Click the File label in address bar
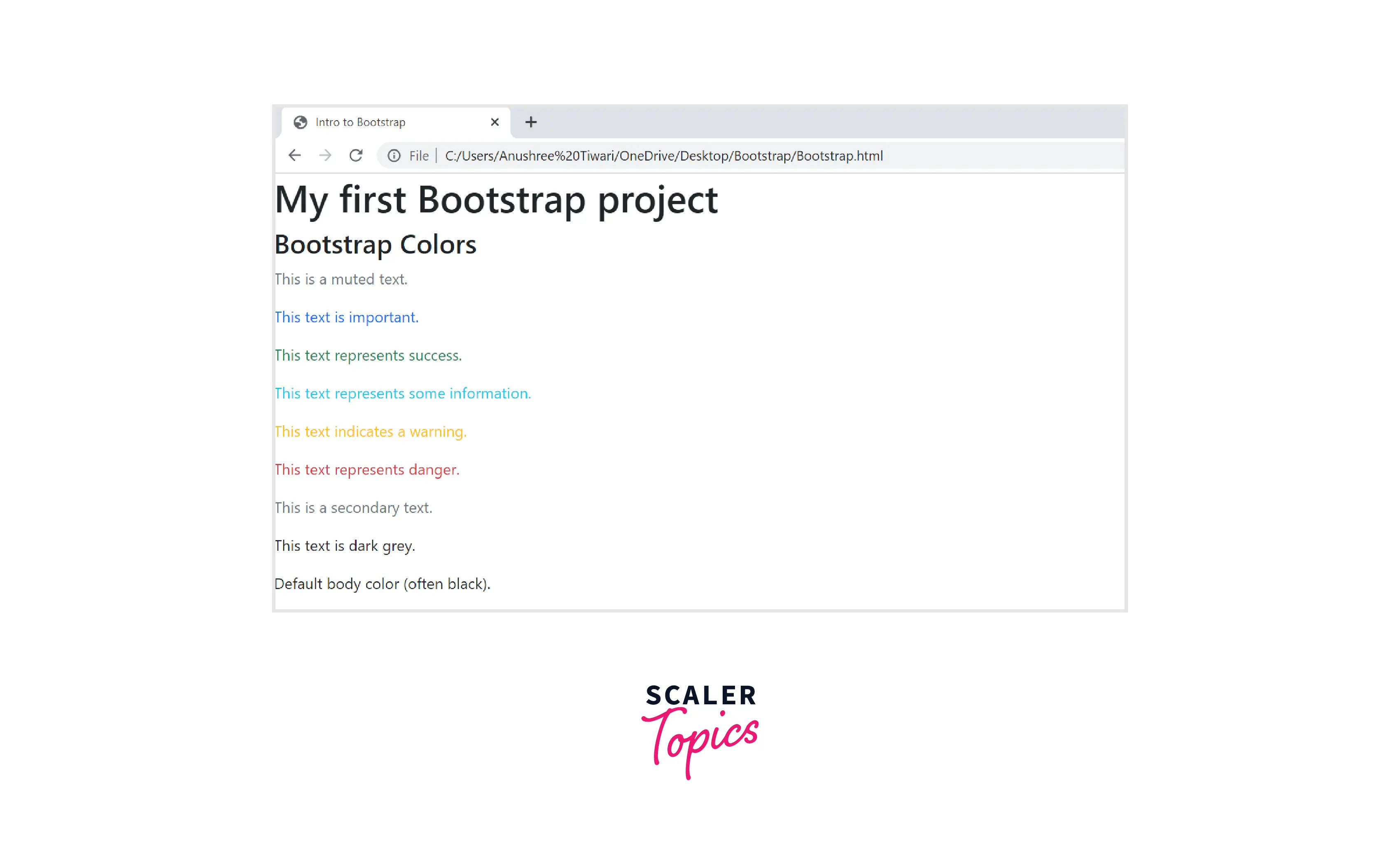 coord(419,156)
